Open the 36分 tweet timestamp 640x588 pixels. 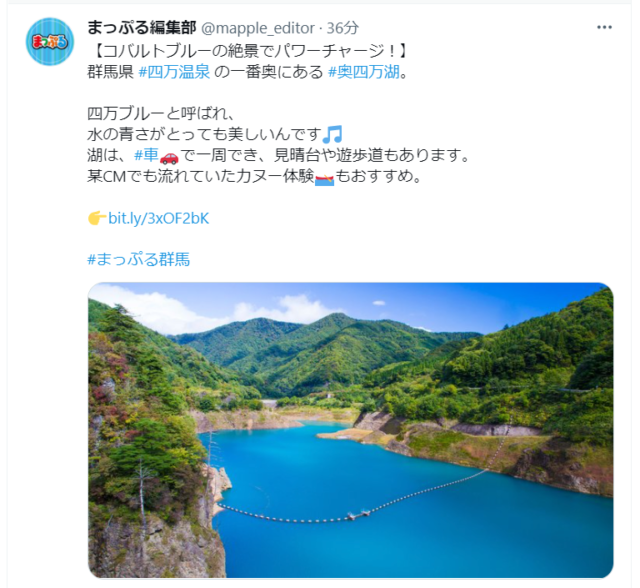343,28
